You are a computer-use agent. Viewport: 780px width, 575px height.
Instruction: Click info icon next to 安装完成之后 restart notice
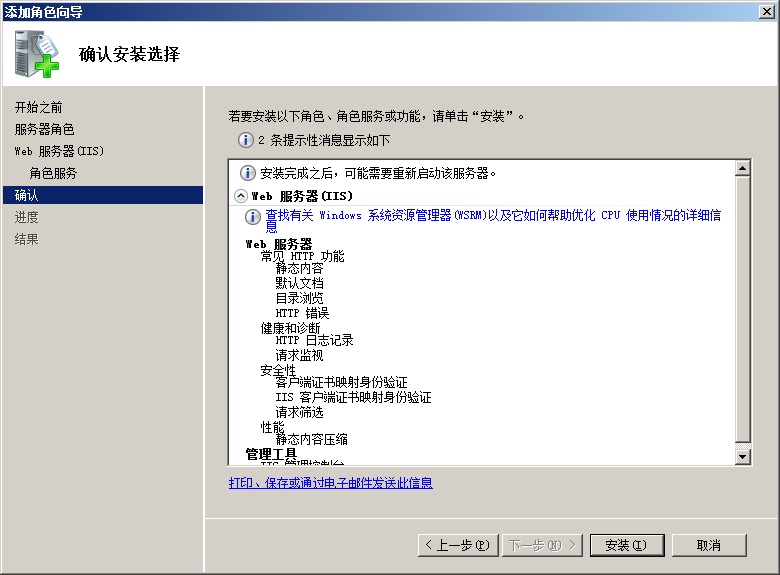pyautogui.click(x=248, y=173)
